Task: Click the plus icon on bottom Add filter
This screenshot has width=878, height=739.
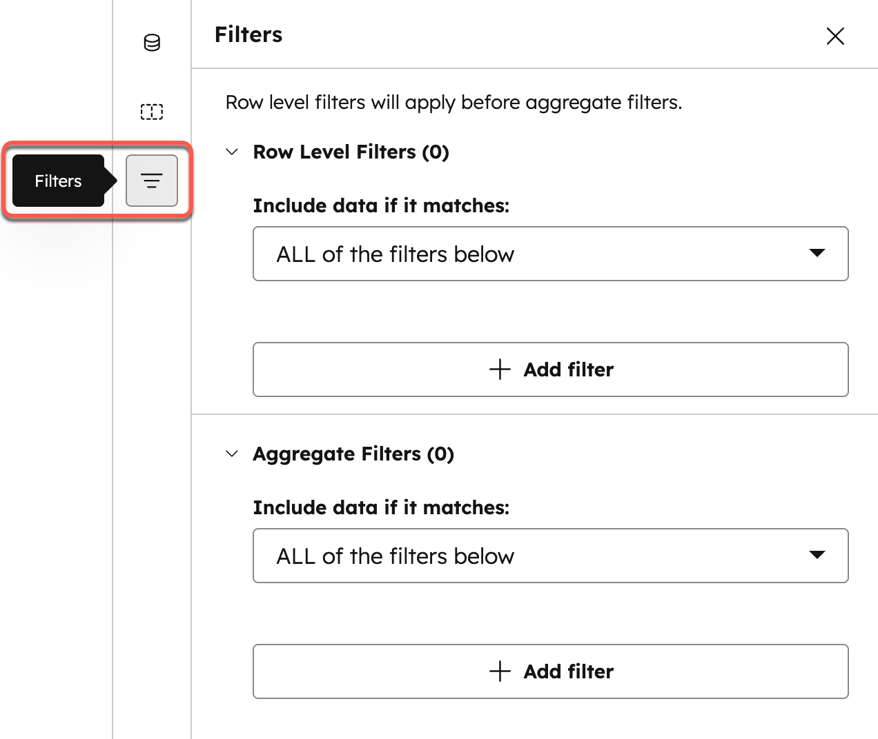Action: click(498, 671)
